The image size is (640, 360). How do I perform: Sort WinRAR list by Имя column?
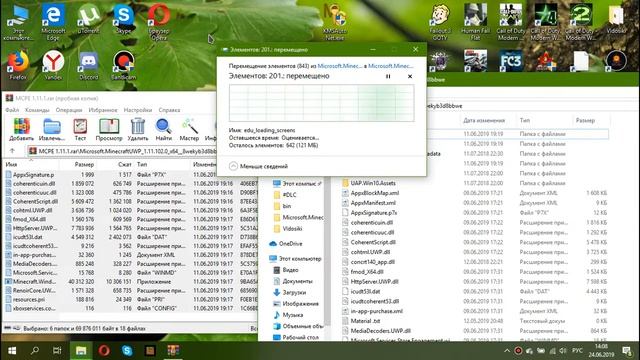pyautogui.click(x=11, y=164)
